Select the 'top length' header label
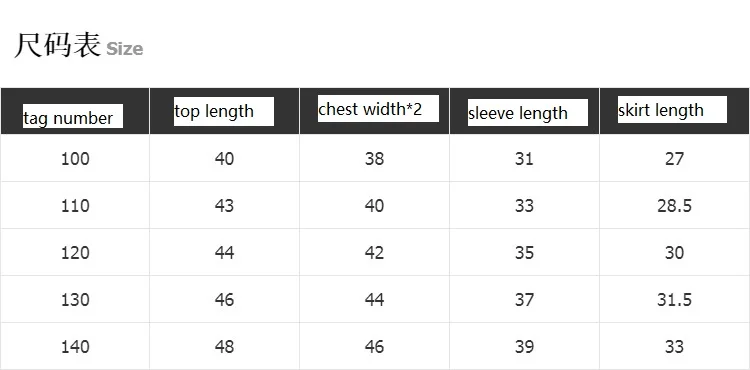The width and height of the screenshot is (750, 370). point(224,111)
